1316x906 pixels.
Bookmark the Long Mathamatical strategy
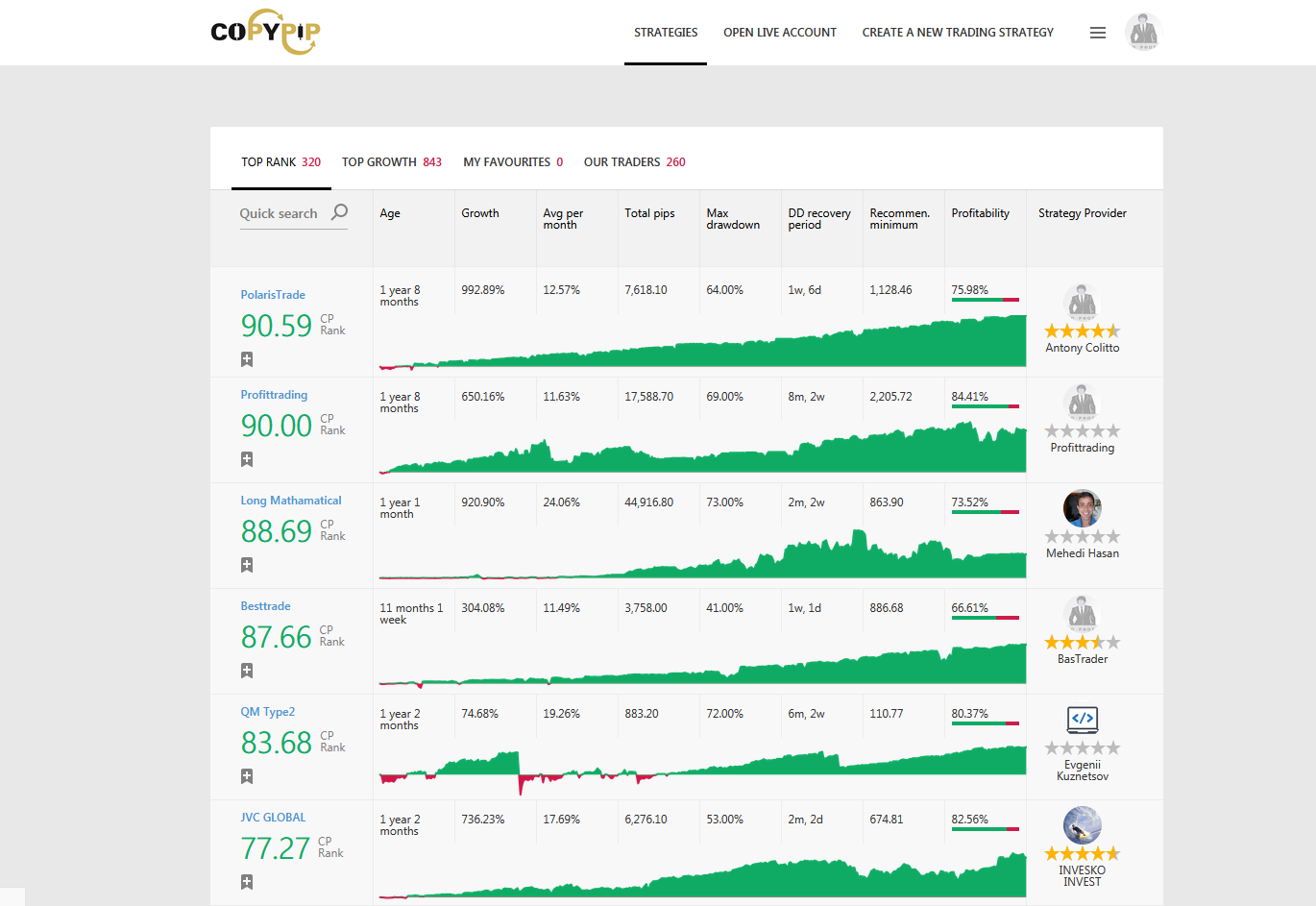pos(247,565)
